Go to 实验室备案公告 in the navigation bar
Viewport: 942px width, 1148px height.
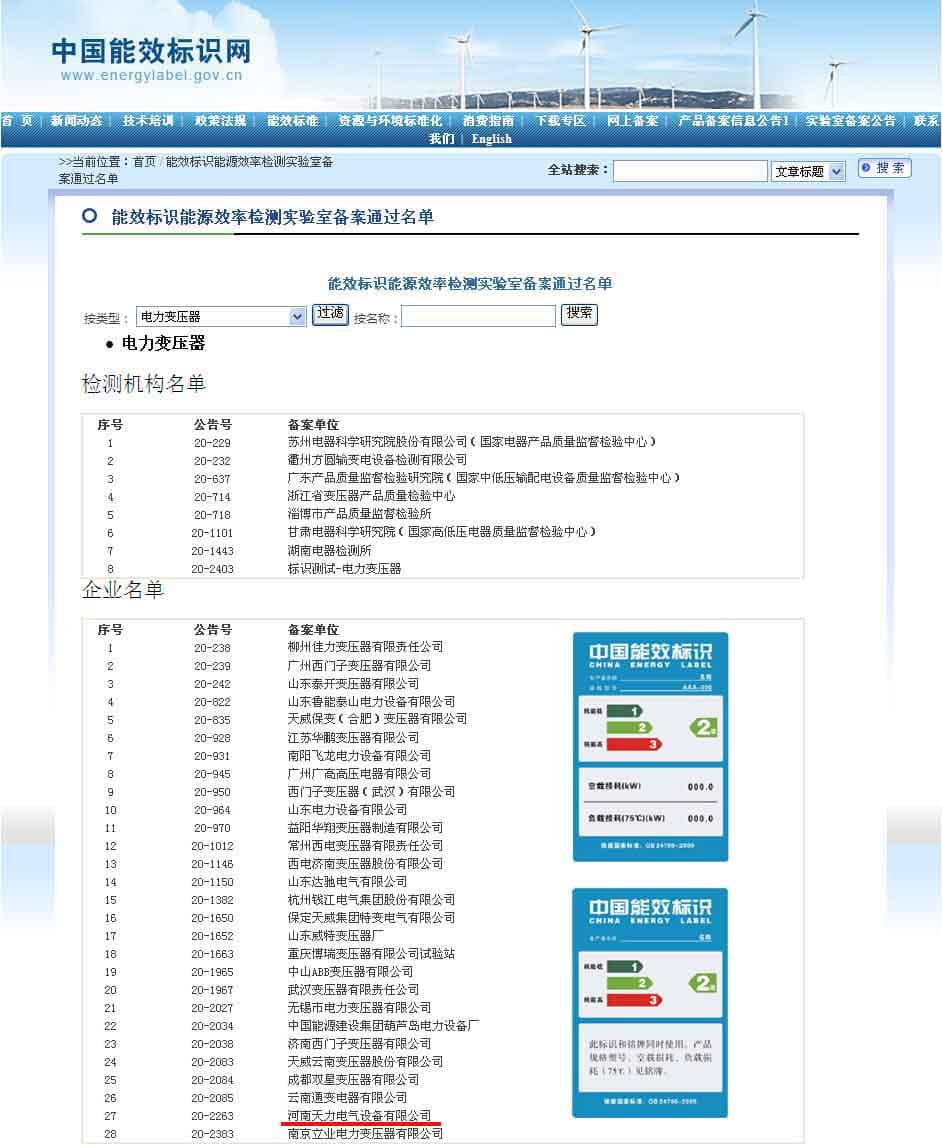point(851,121)
